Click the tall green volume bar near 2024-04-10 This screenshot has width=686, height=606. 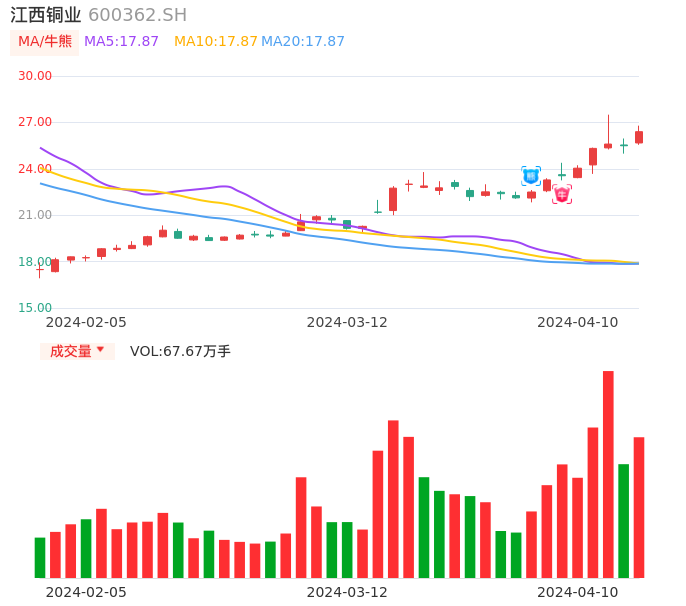(x=623, y=521)
